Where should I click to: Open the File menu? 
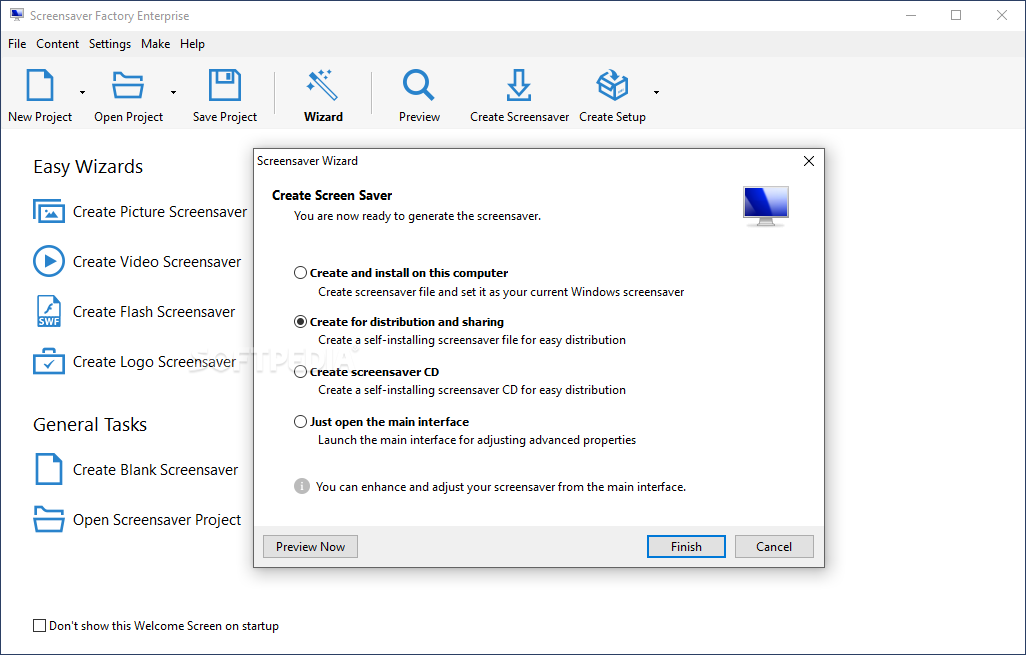coord(17,44)
